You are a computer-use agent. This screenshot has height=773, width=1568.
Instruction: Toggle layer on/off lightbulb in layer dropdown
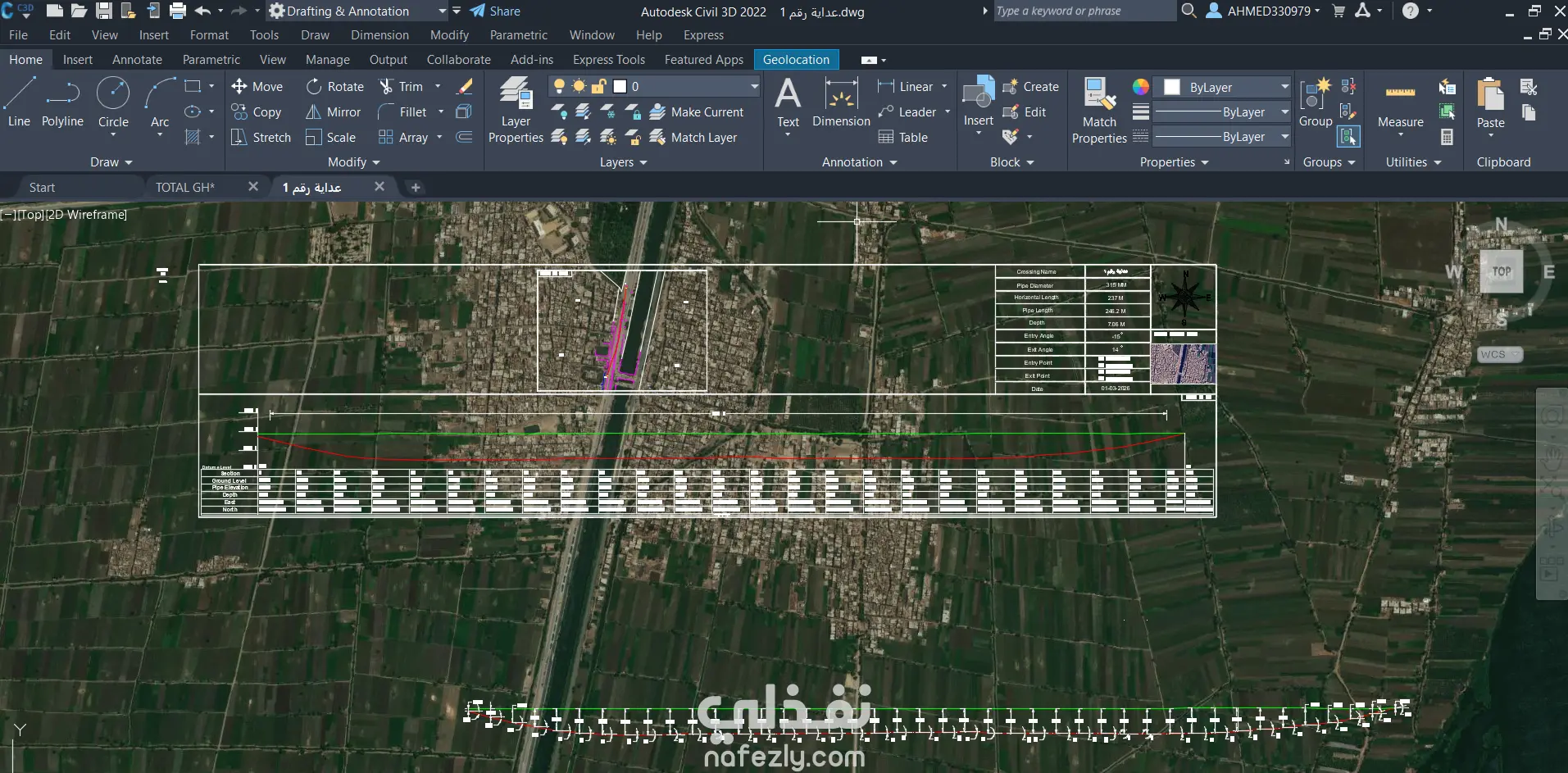point(559,87)
